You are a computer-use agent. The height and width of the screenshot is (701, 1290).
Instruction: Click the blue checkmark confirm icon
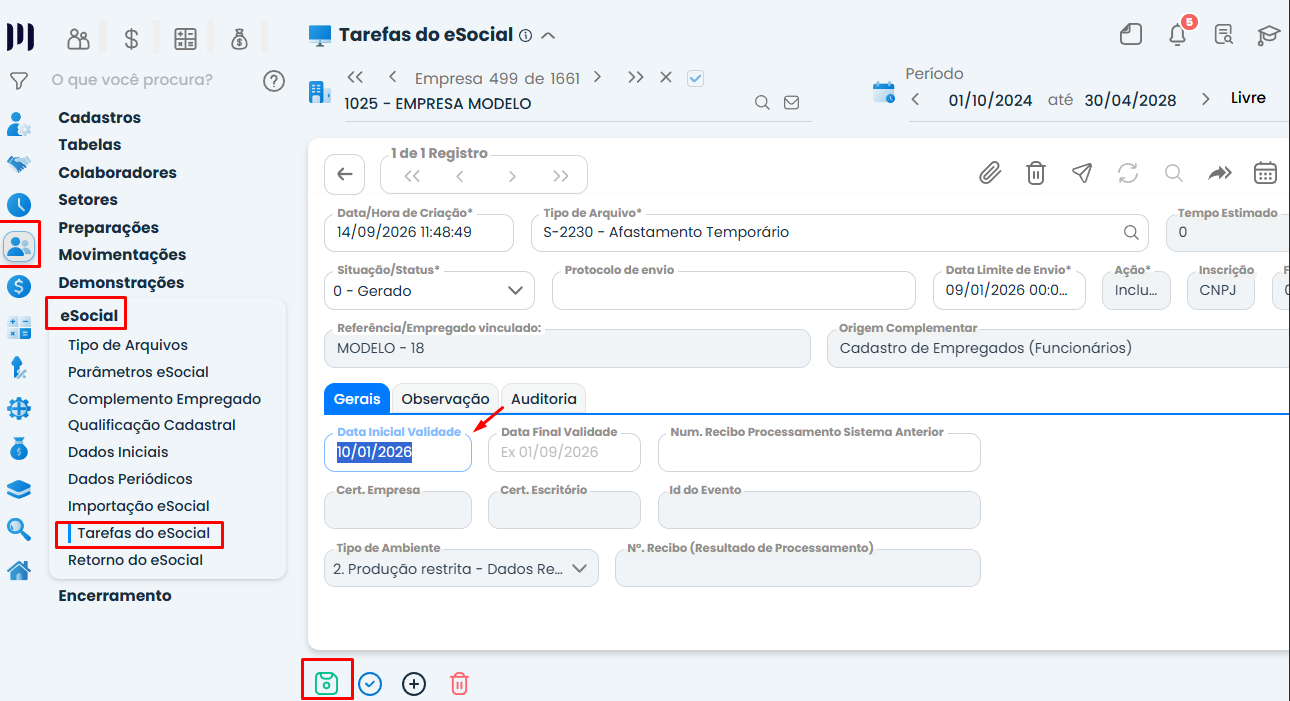click(x=370, y=684)
